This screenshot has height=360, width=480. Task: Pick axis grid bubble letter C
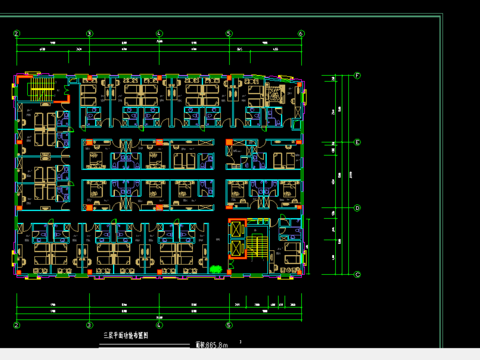357,275
